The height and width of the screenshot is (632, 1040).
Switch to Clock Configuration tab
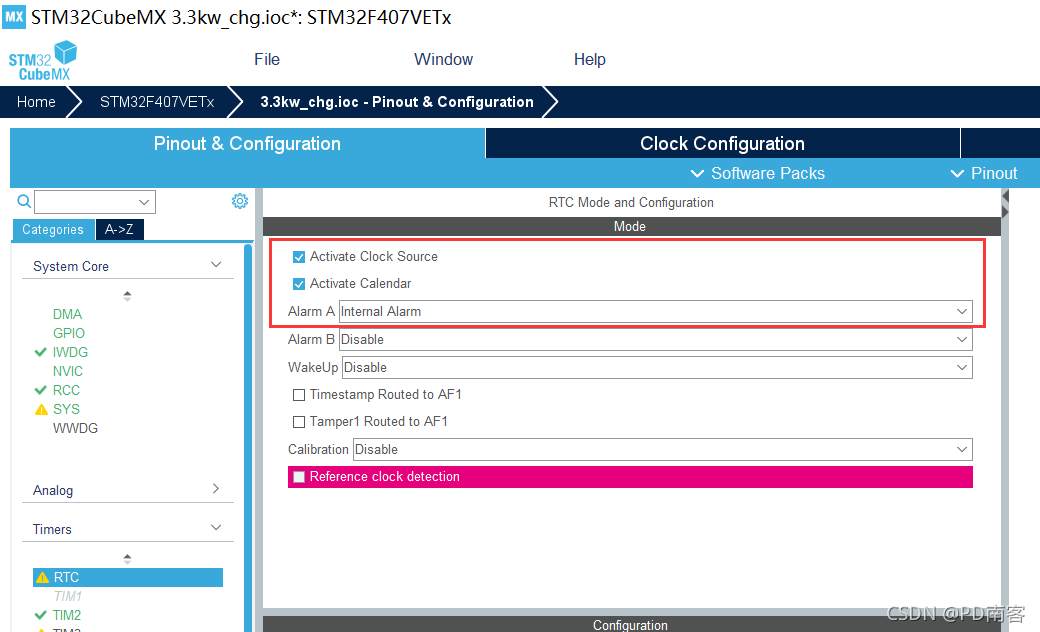722,143
